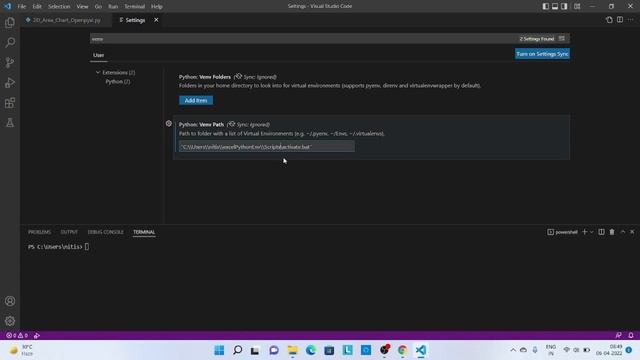The height and width of the screenshot is (360, 640).
Task: Open the Extensions view
Action: pos(10,102)
